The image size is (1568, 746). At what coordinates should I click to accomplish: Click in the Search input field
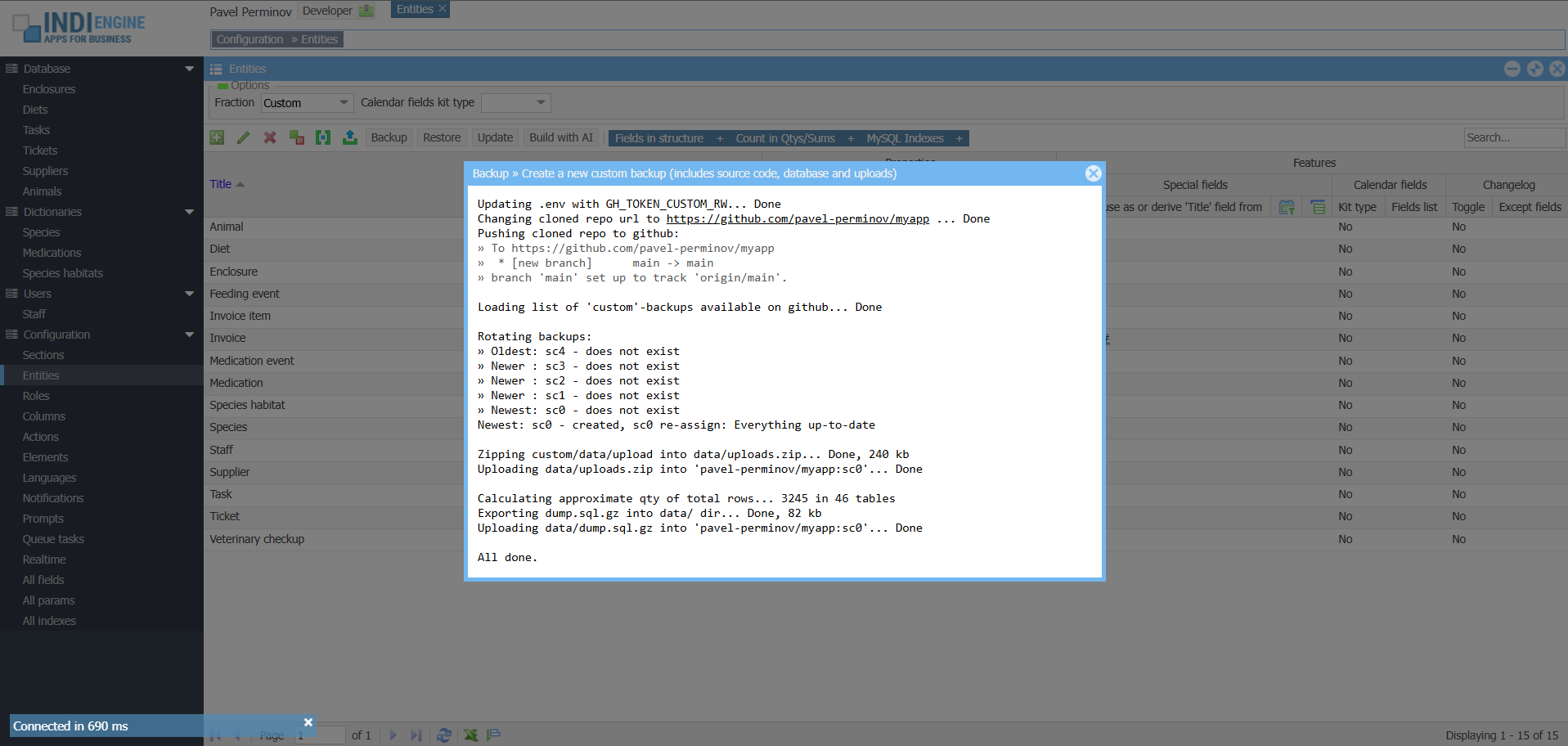pyautogui.click(x=1512, y=137)
